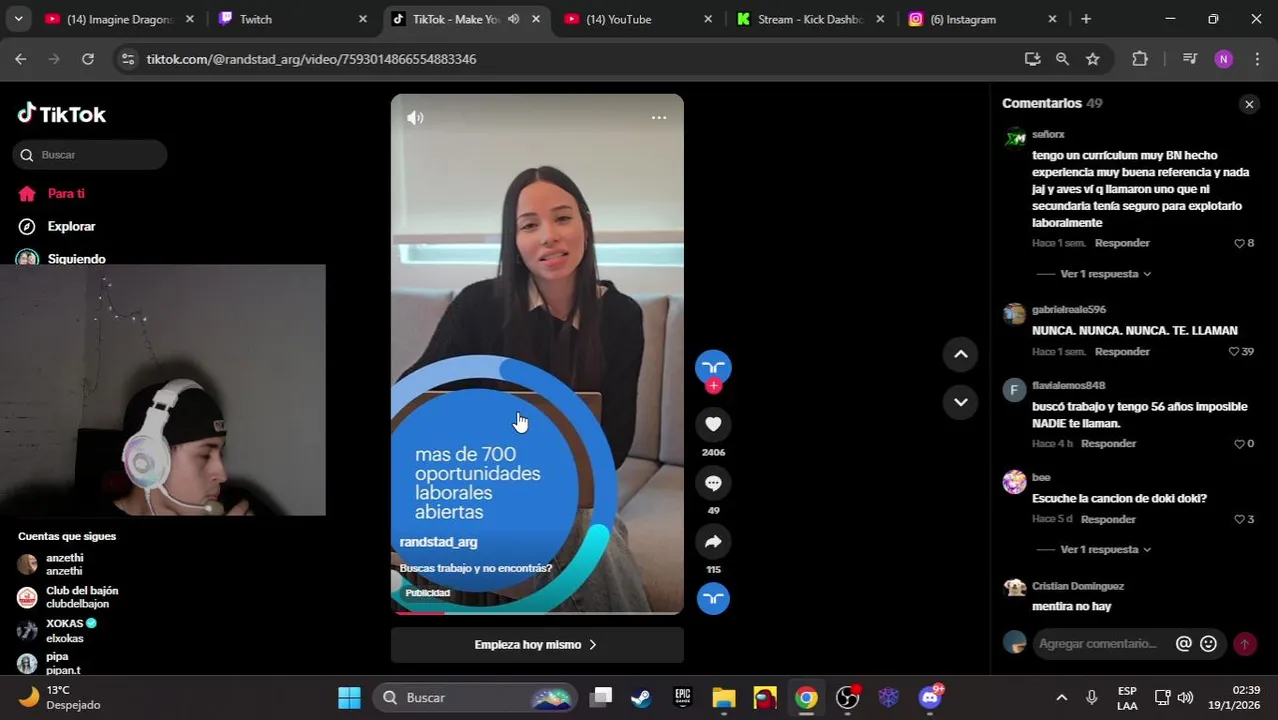Open Chrome profile avatar N
Viewport: 1278px width, 720px height.
(x=1224, y=59)
